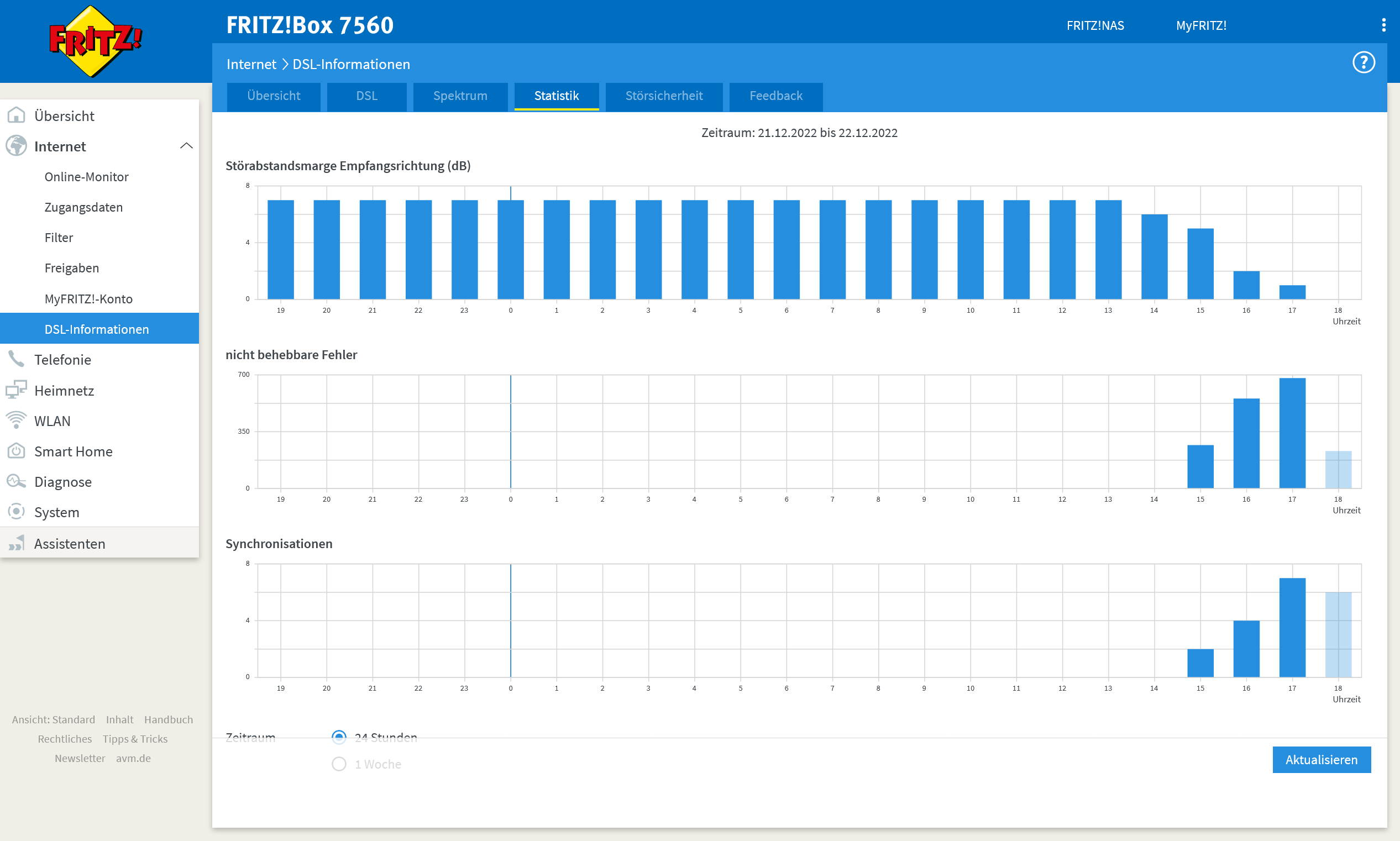This screenshot has width=1400, height=841.
Task: Click the Smart Home icon
Action: (16, 451)
